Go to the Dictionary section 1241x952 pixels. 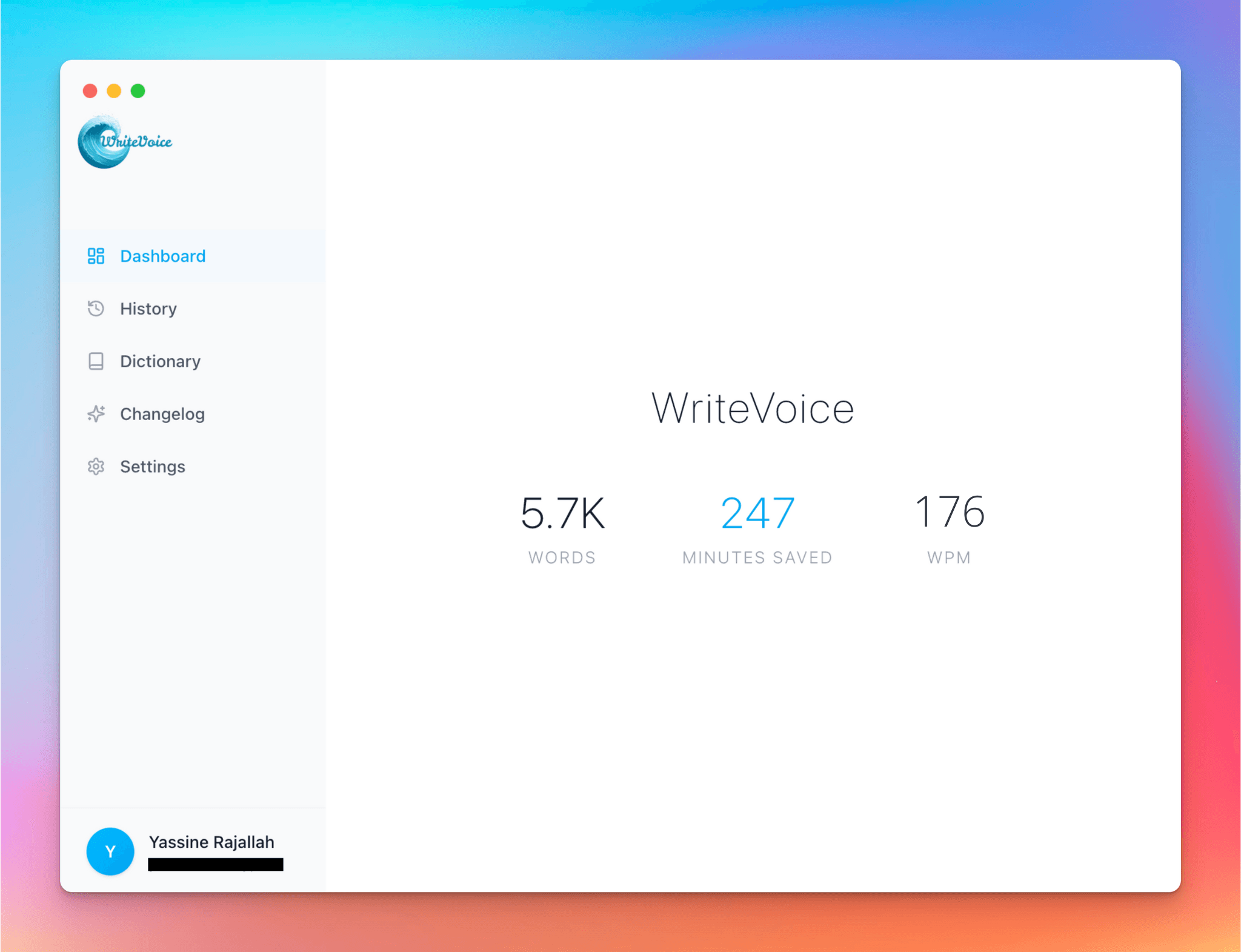pos(160,361)
